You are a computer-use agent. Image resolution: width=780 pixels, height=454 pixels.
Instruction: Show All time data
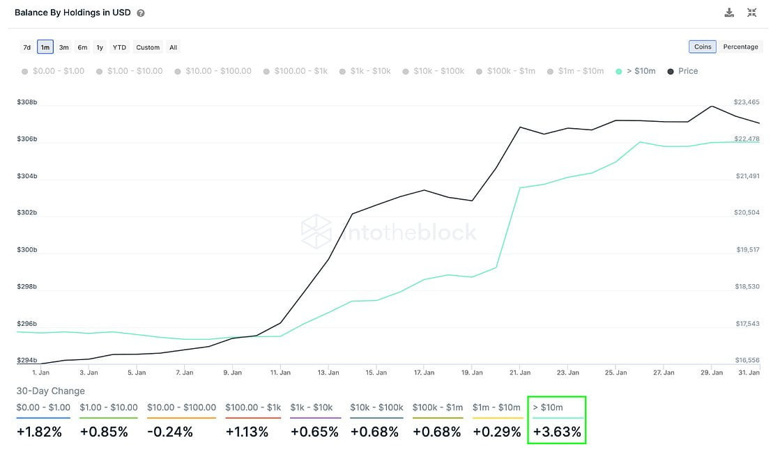(173, 47)
